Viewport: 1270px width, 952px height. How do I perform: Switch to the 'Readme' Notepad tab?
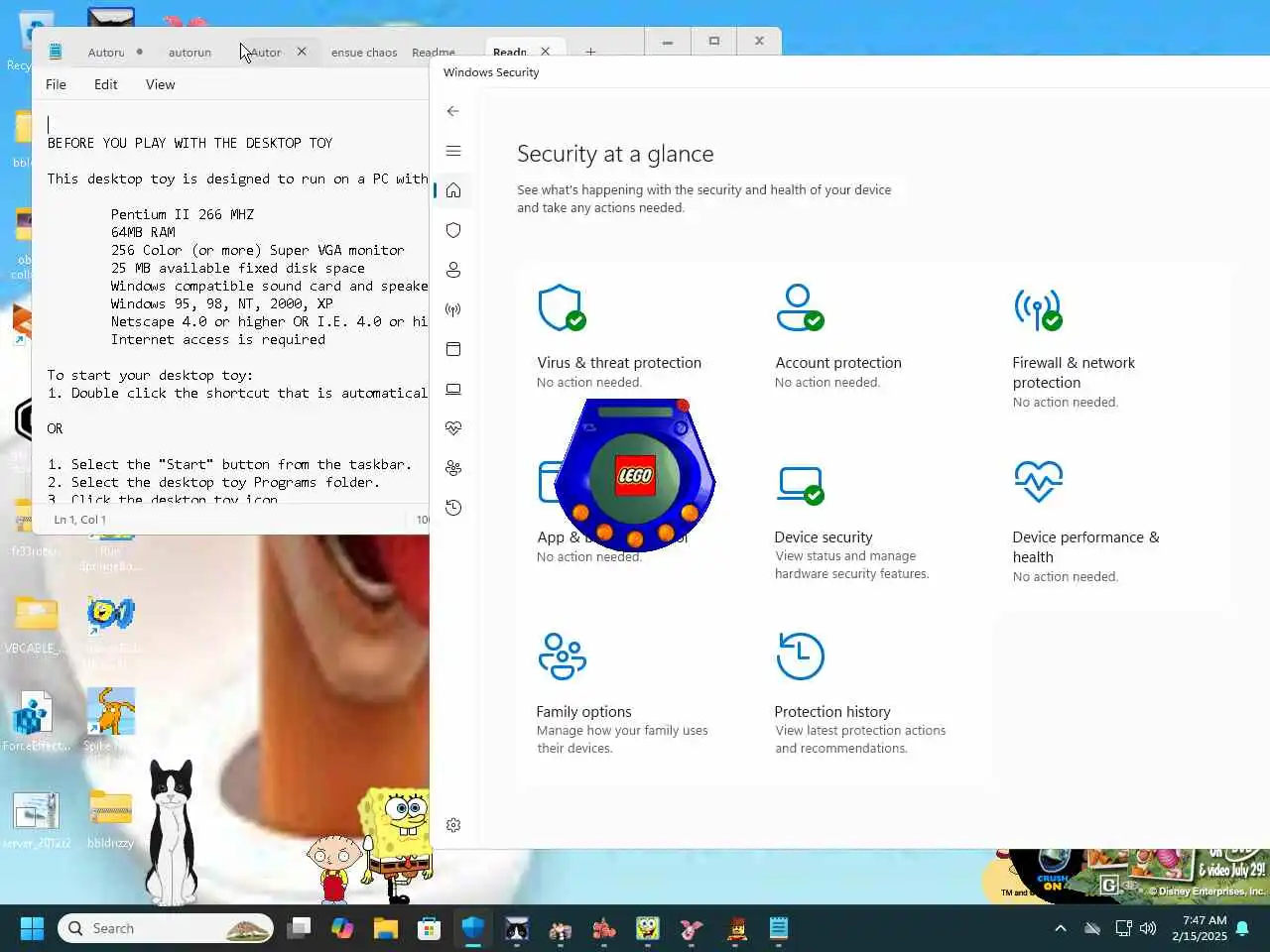(434, 53)
